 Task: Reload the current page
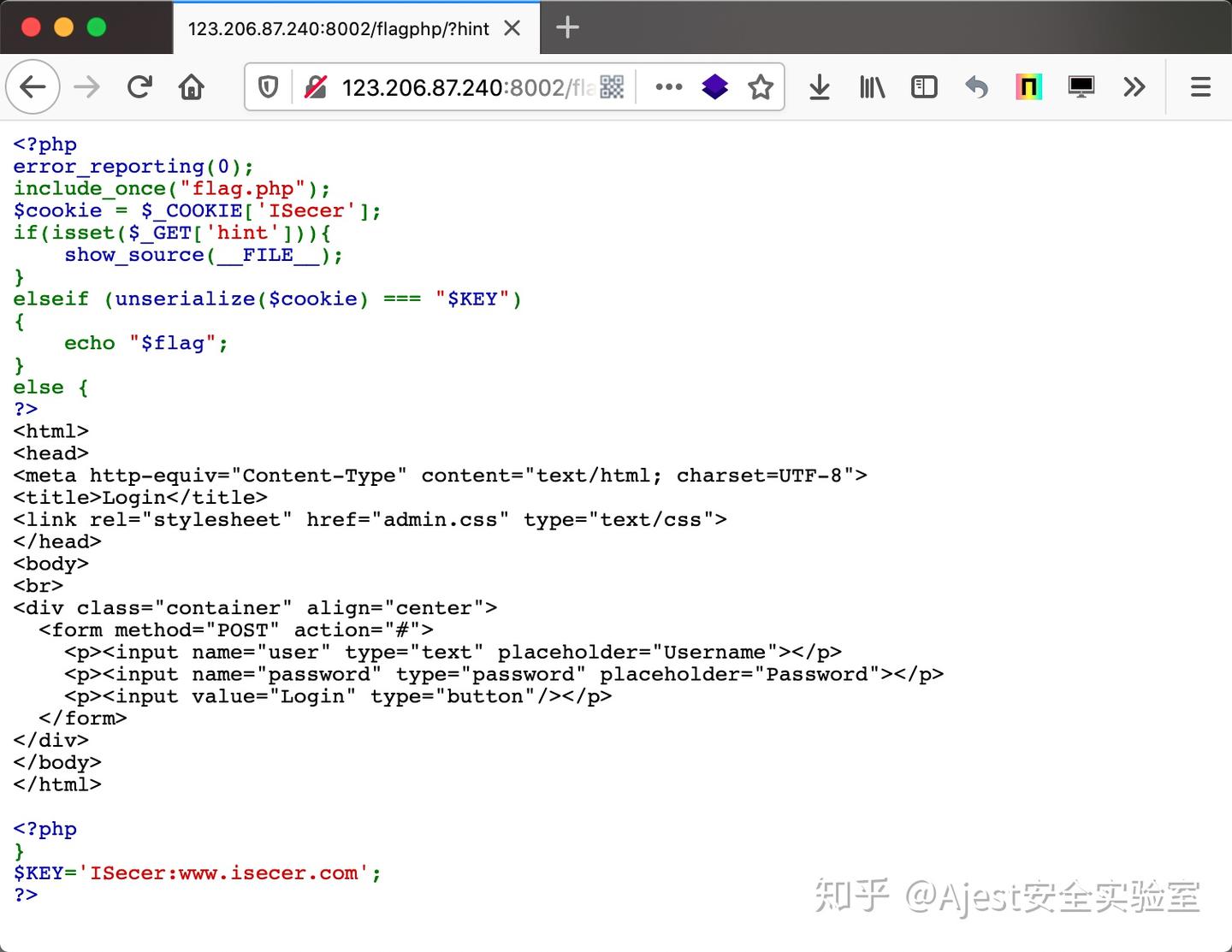139,86
